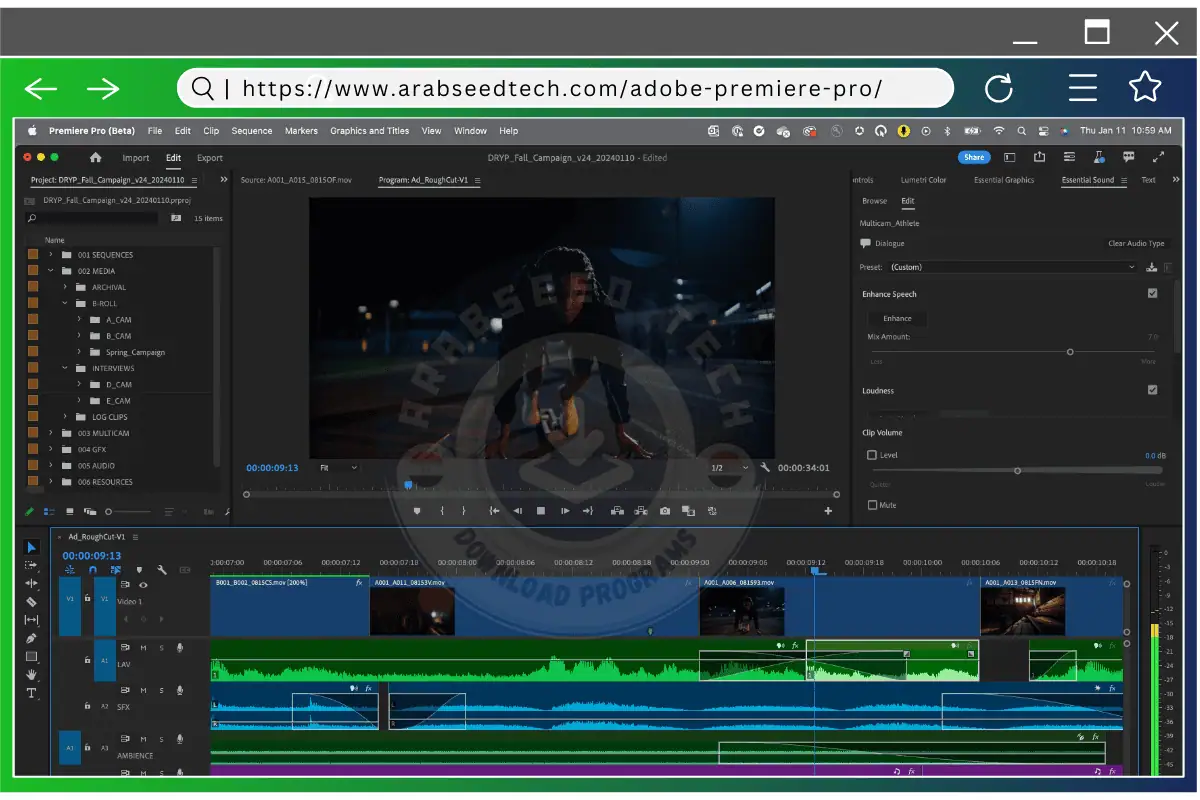The width and height of the screenshot is (1200, 800).
Task: Switch to the Lumetri Color tab
Action: [x=922, y=180]
